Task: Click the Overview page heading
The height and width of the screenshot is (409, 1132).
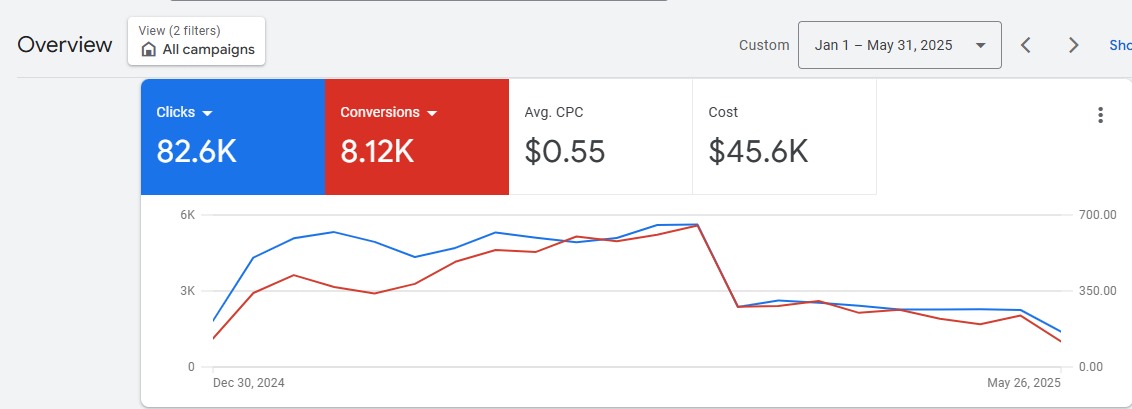Action: (x=65, y=45)
